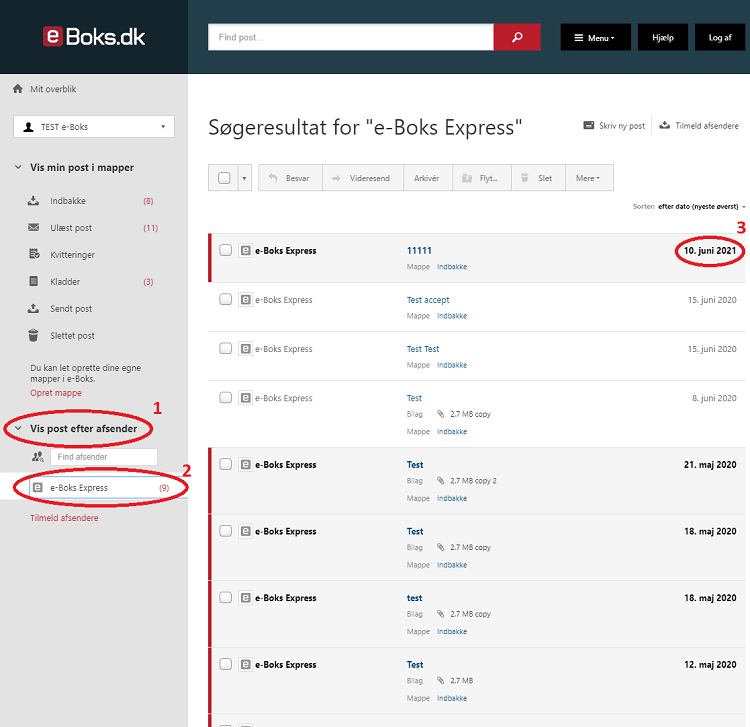Click the Videresend forward button
This screenshot has width=750, height=727.
[x=363, y=178]
